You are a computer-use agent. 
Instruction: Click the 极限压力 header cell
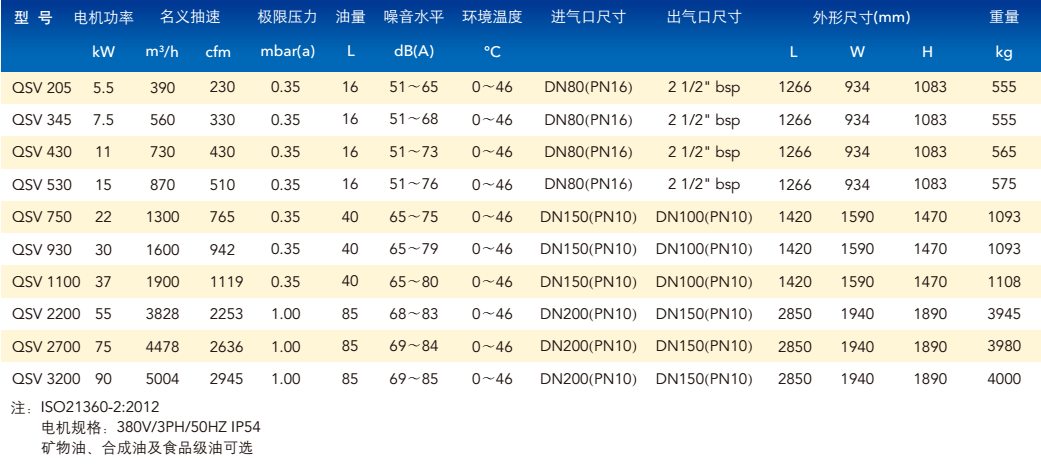(287, 17)
